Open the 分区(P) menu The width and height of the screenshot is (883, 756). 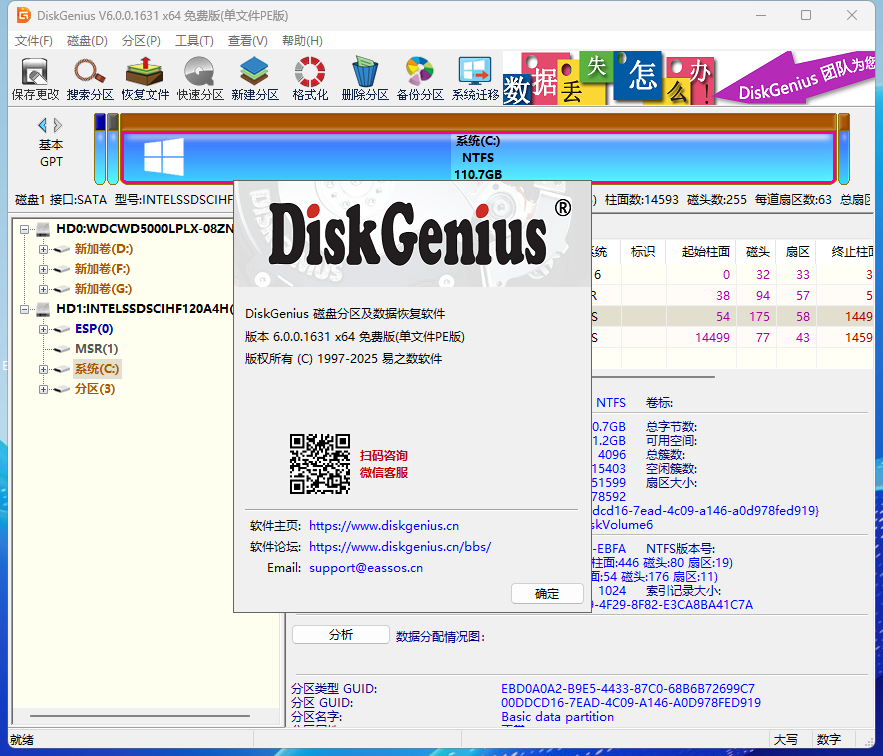pos(141,41)
